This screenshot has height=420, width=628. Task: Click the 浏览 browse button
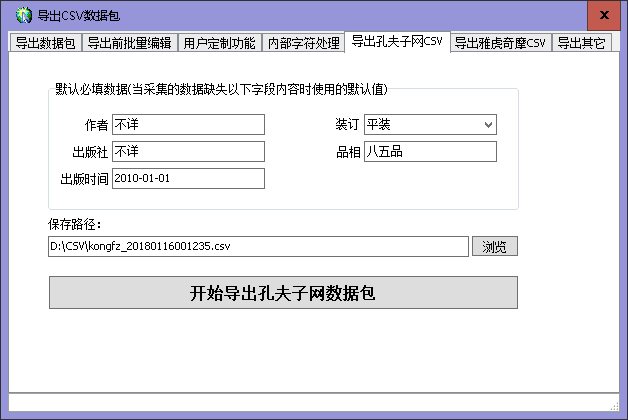(x=495, y=246)
